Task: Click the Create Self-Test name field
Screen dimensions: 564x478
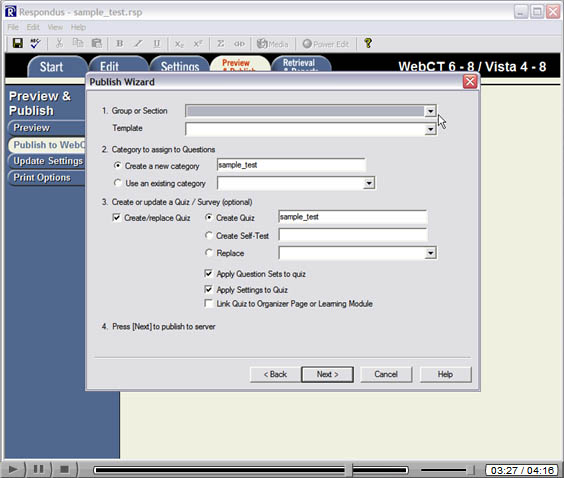Action: click(x=353, y=235)
